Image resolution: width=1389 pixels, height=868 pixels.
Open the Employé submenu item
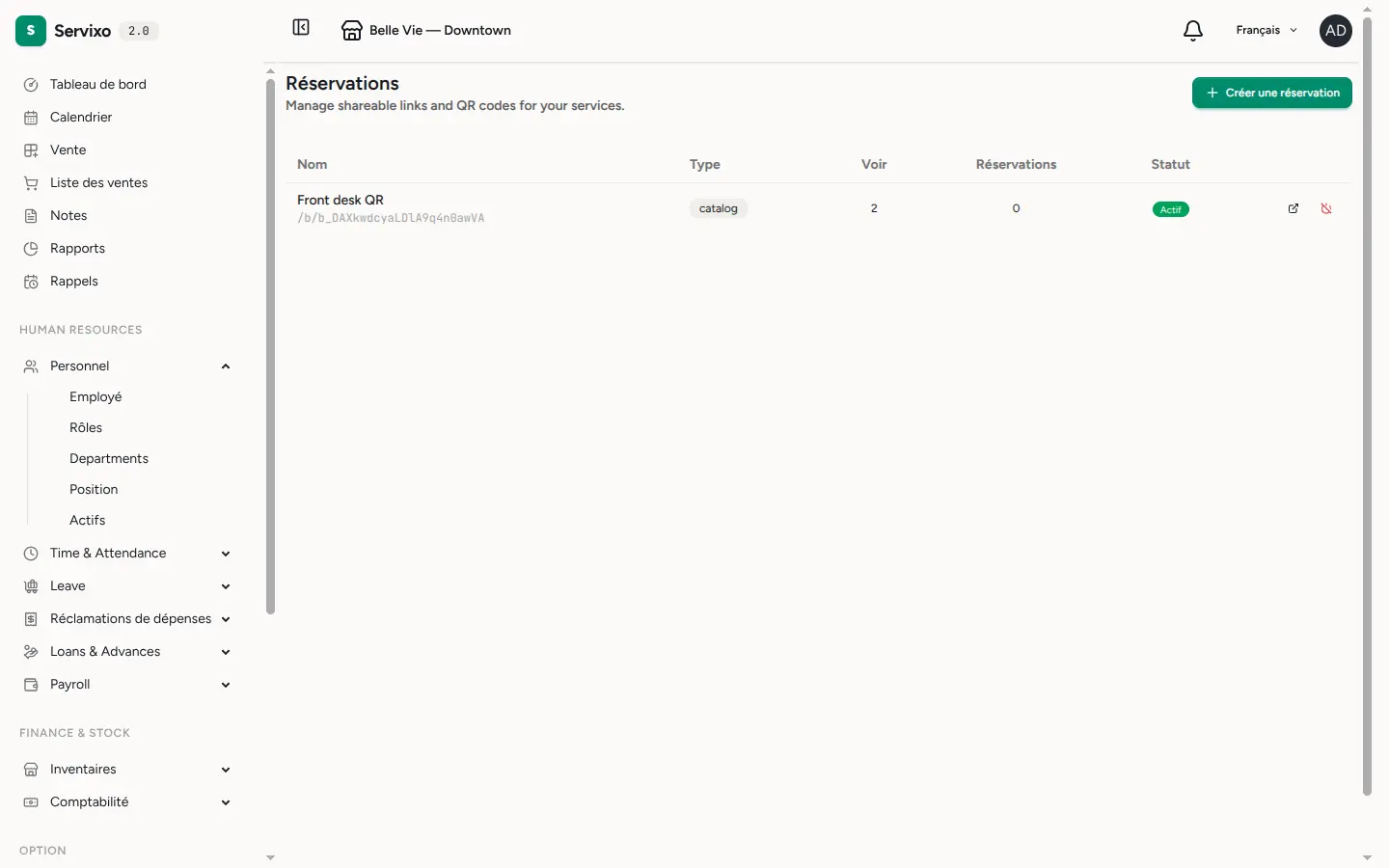click(x=95, y=397)
